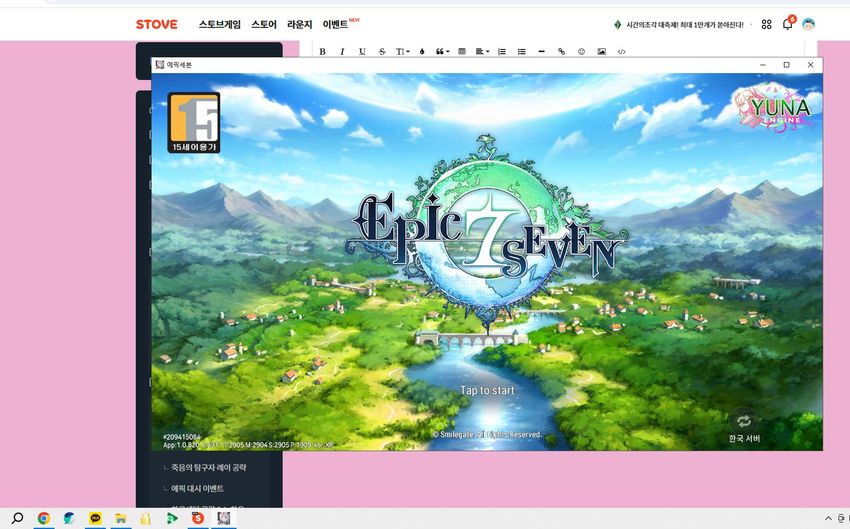
Task: Open the notifications bell
Action: pyautogui.click(x=788, y=24)
